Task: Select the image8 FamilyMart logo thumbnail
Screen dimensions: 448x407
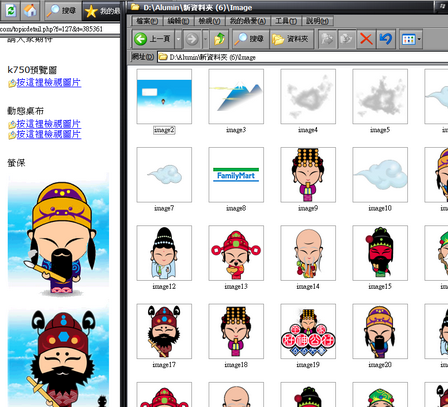Action: (236, 175)
